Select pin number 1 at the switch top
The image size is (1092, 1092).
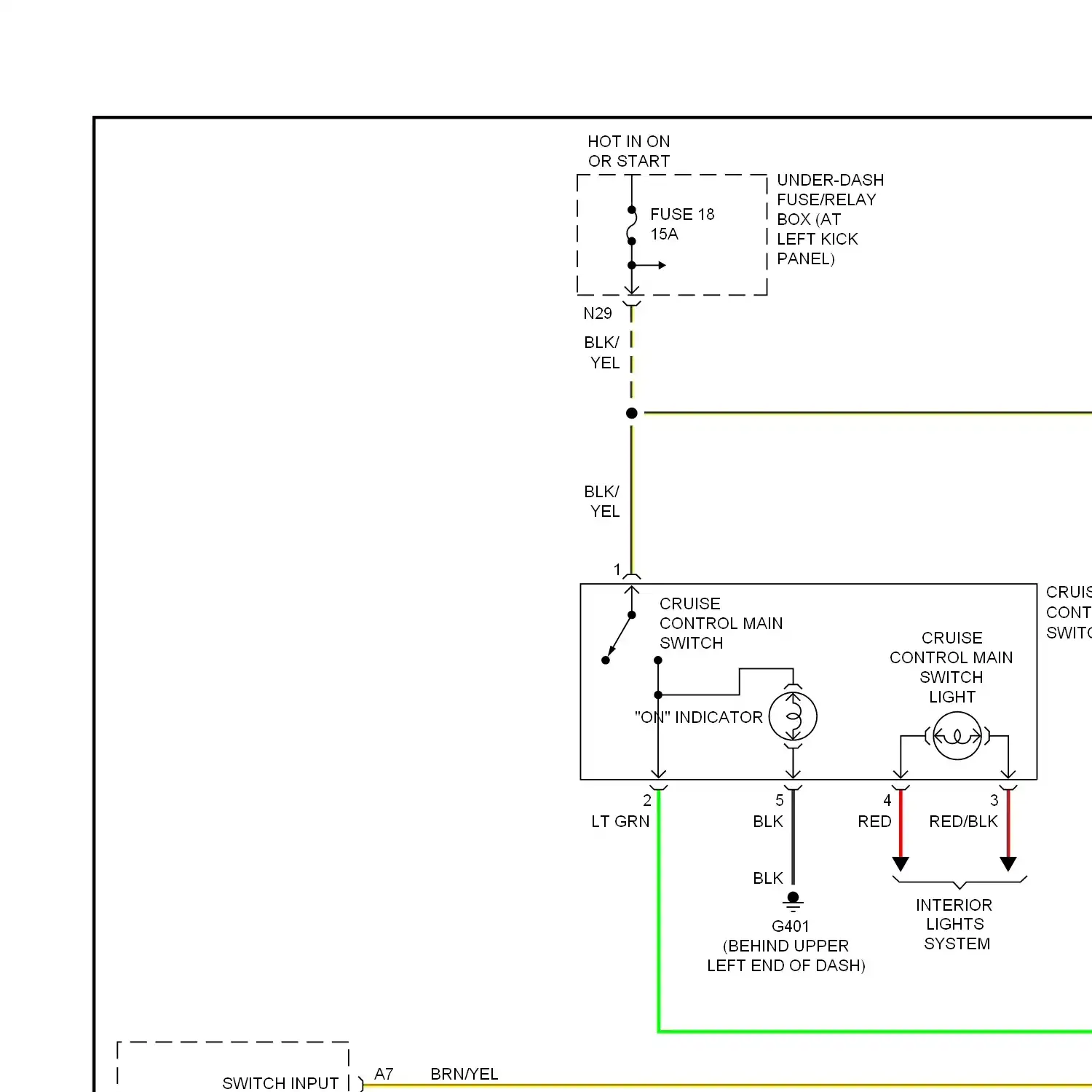tap(617, 569)
